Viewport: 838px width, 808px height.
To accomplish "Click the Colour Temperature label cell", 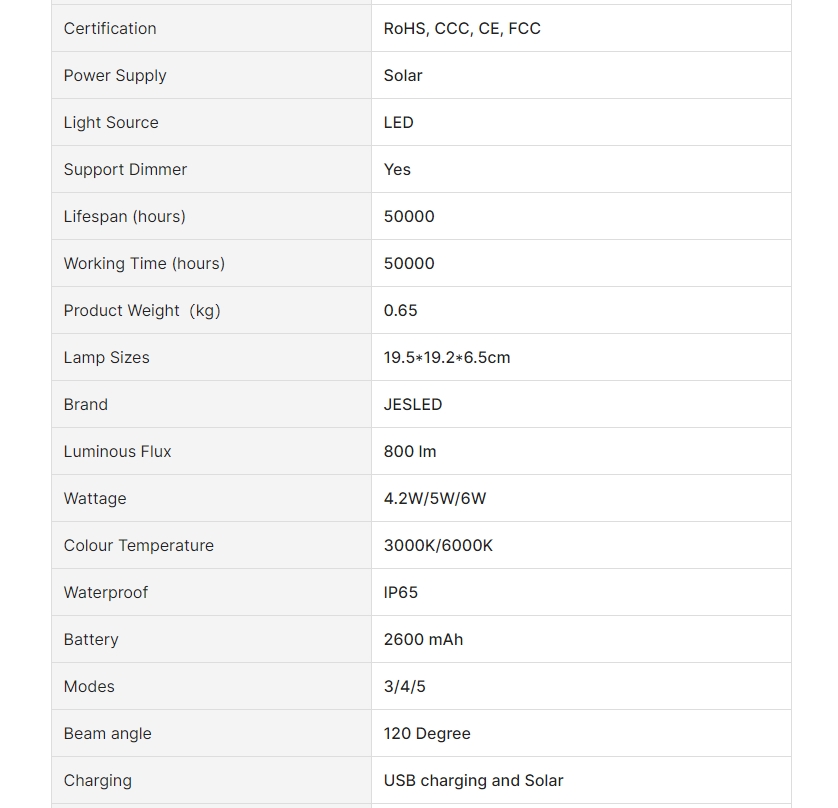I will pyautogui.click(x=211, y=546).
